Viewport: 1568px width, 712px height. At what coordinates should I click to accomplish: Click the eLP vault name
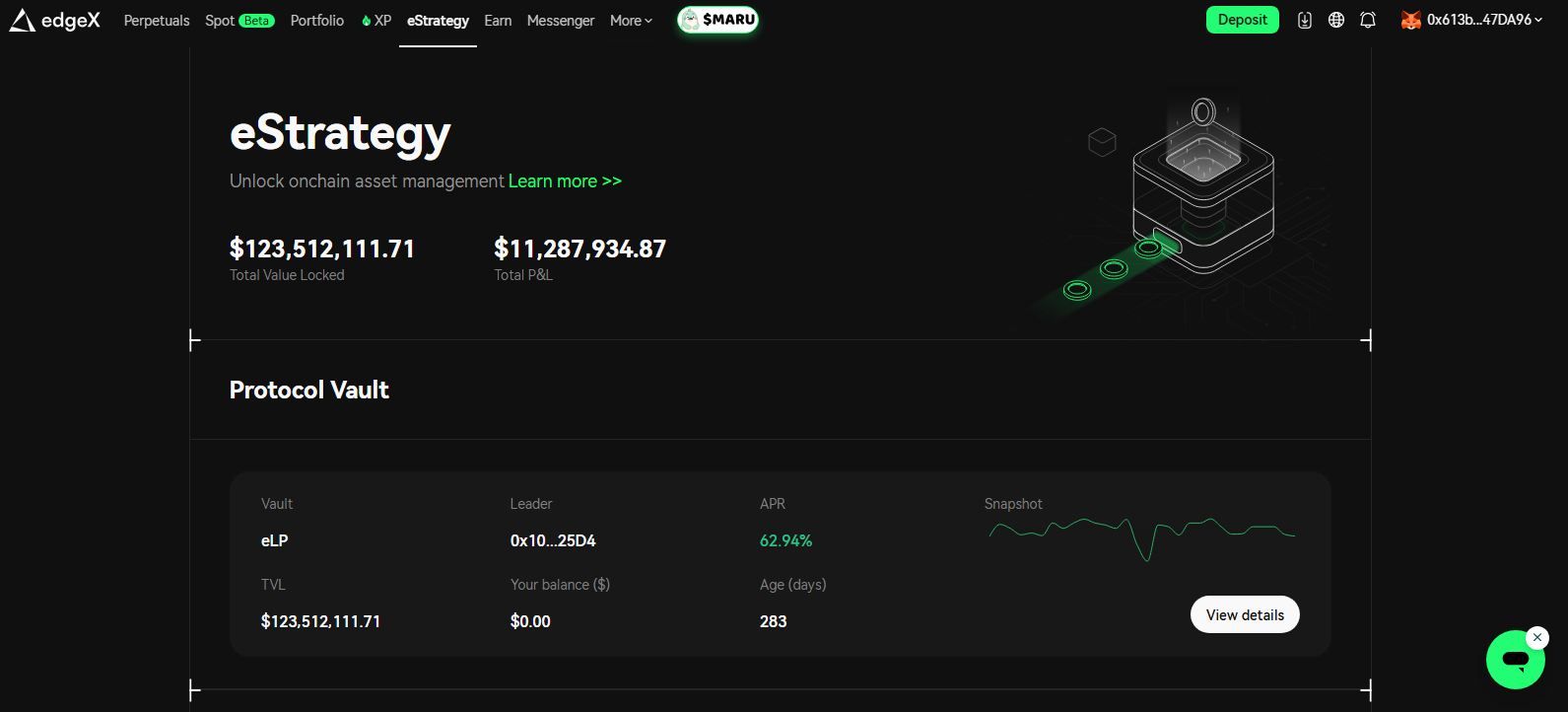(x=275, y=540)
